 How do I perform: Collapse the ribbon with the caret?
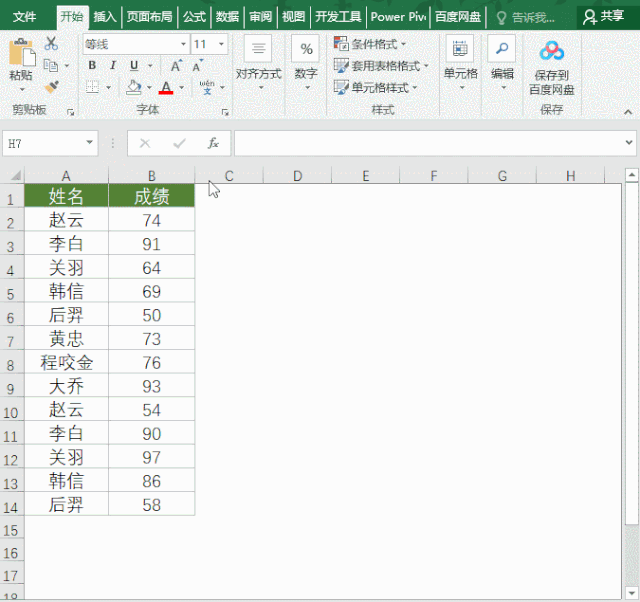pos(628,112)
